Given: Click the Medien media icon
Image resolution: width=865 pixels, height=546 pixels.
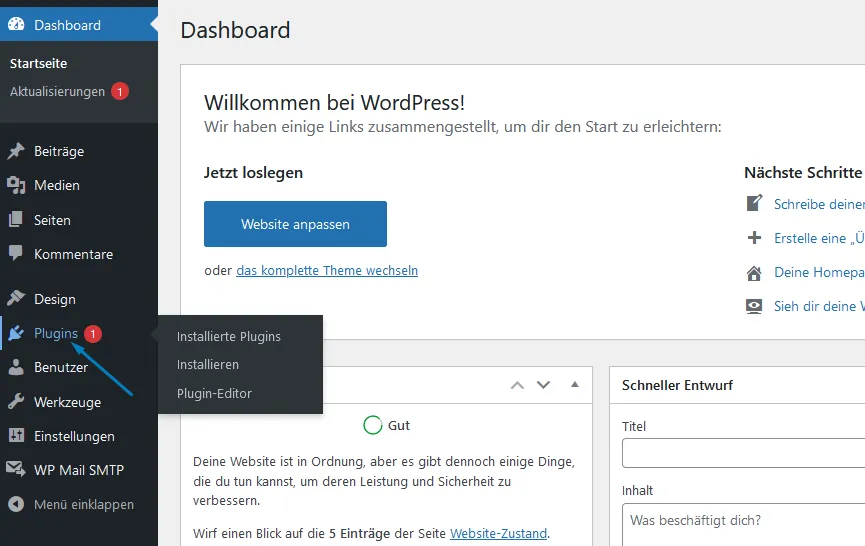Looking at the screenshot, I should click(16, 185).
